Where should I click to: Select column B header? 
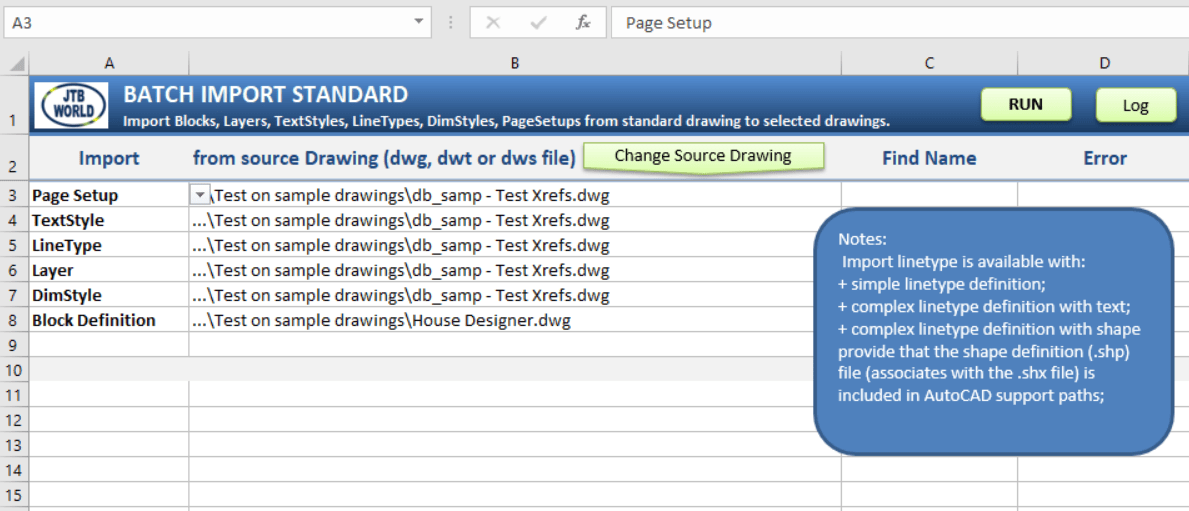click(515, 64)
